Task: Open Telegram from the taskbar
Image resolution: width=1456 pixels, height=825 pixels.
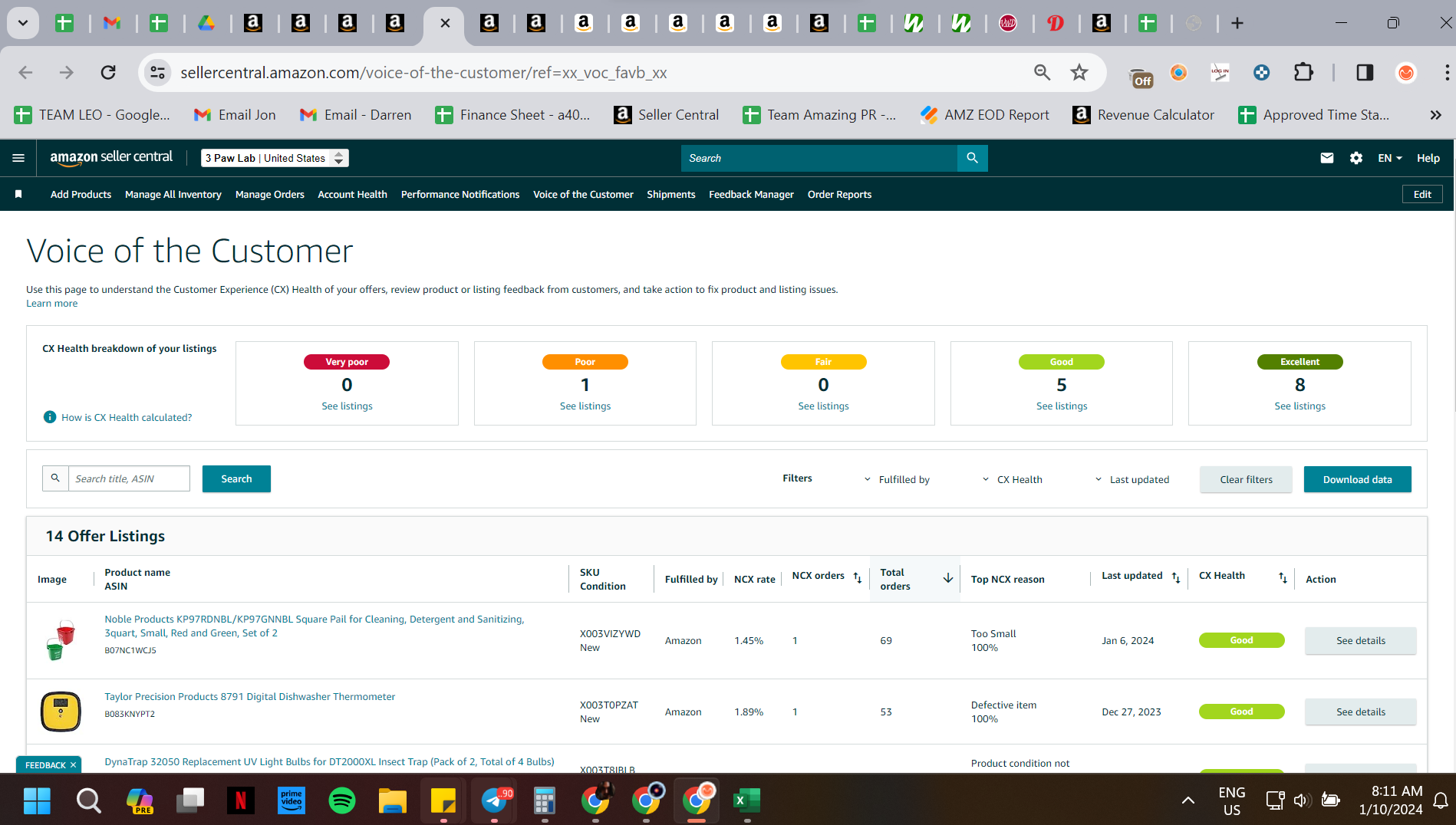Action: 494,800
